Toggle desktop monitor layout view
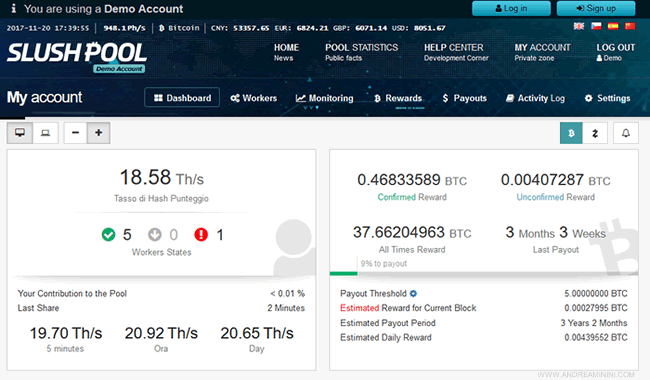 pyautogui.click(x=19, y=133)
